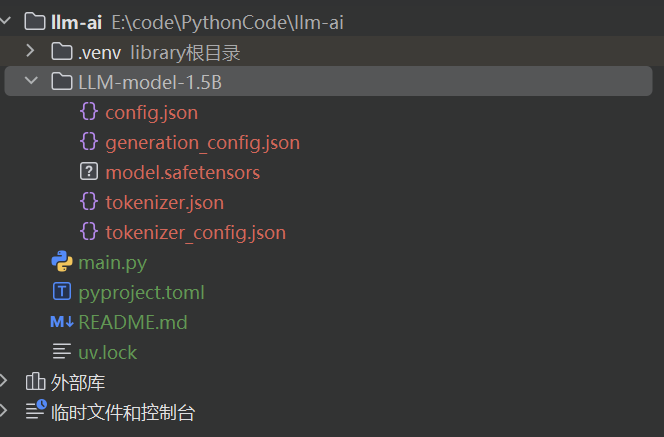Click the pyproject.toml file type icon
664x437 pixels.
tap(62, 292)
